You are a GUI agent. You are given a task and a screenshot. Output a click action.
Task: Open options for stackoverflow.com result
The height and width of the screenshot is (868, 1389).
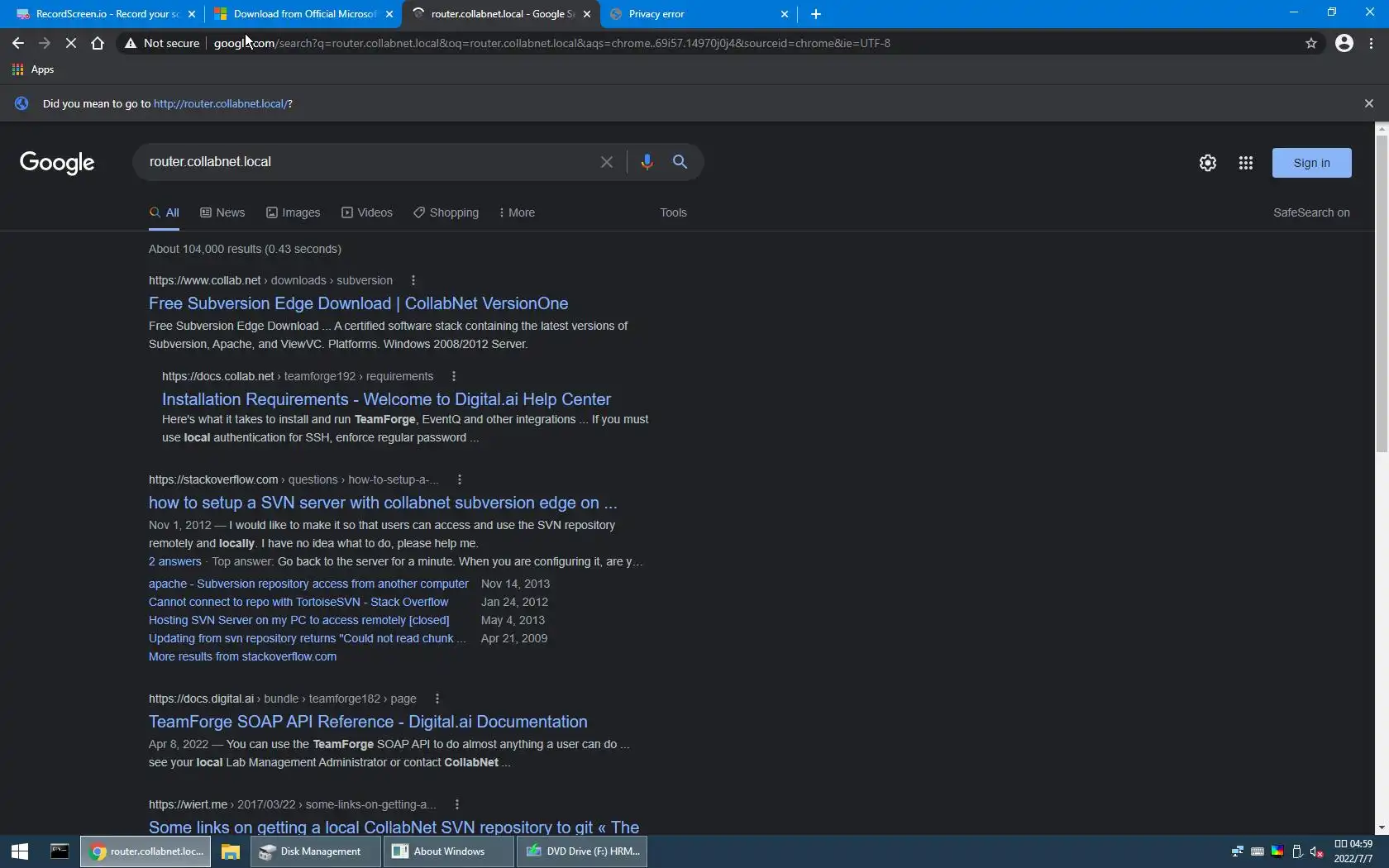click(x=460, y=479)
